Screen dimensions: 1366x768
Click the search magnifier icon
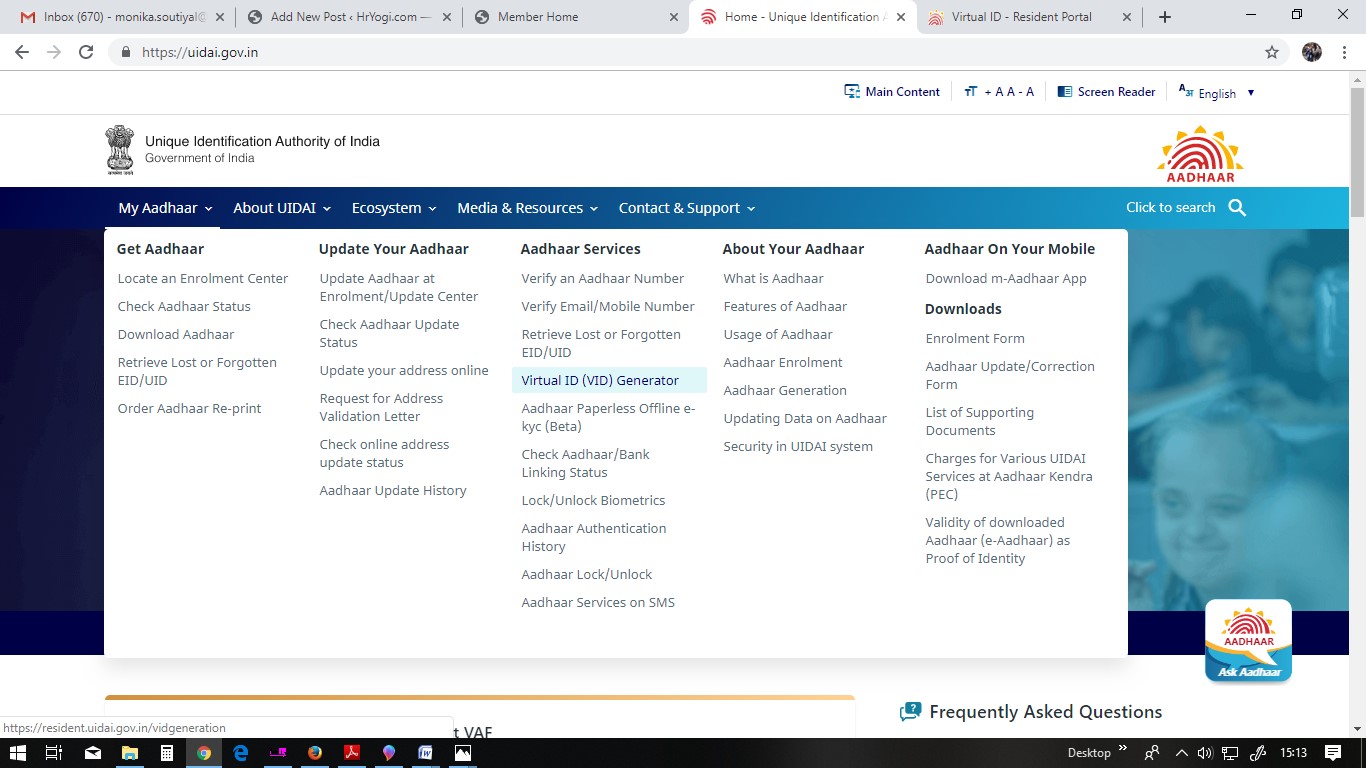click(x=1237, y=208)
